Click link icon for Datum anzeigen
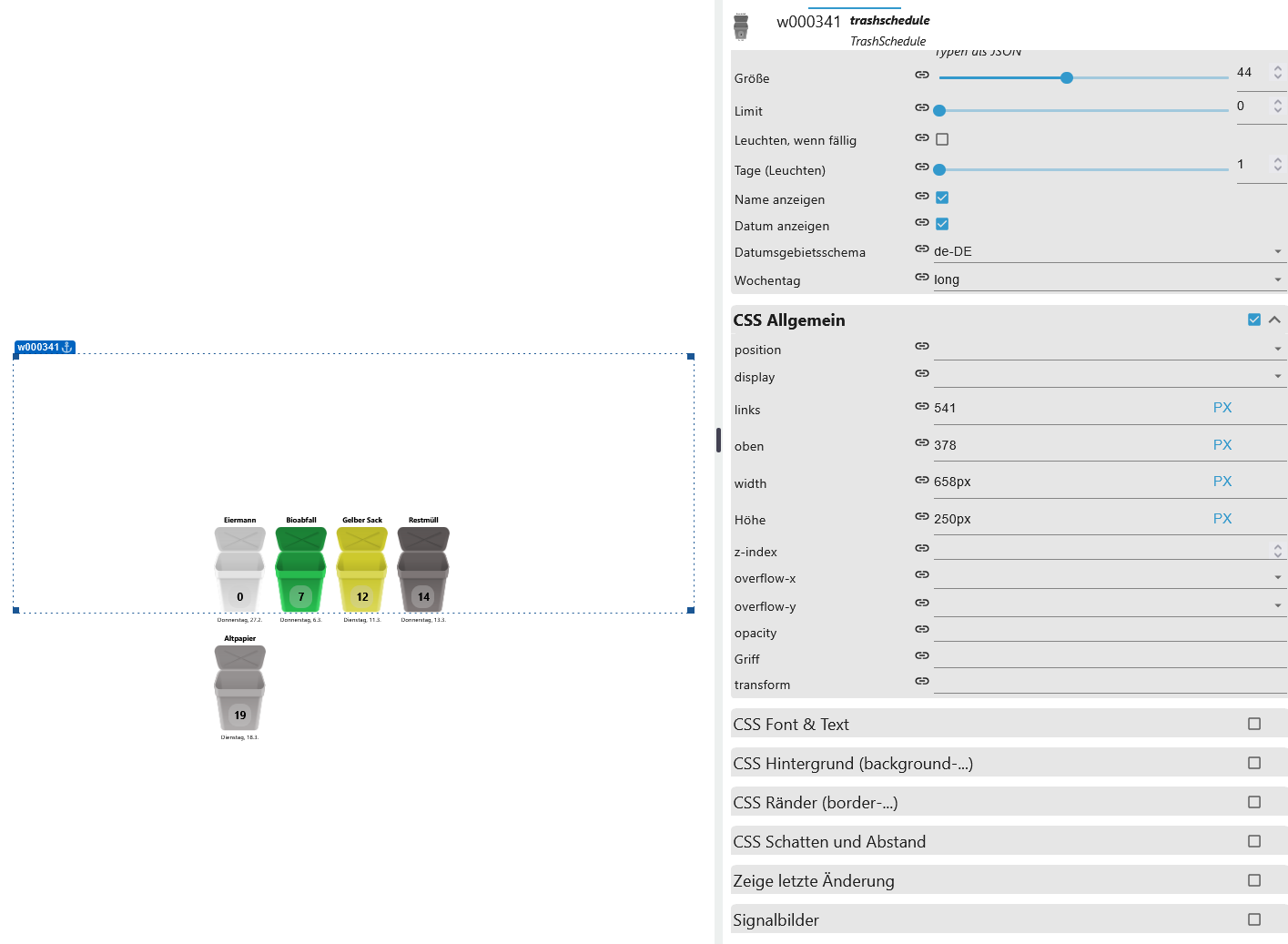1288x944 pixels. tap(922, 222)
